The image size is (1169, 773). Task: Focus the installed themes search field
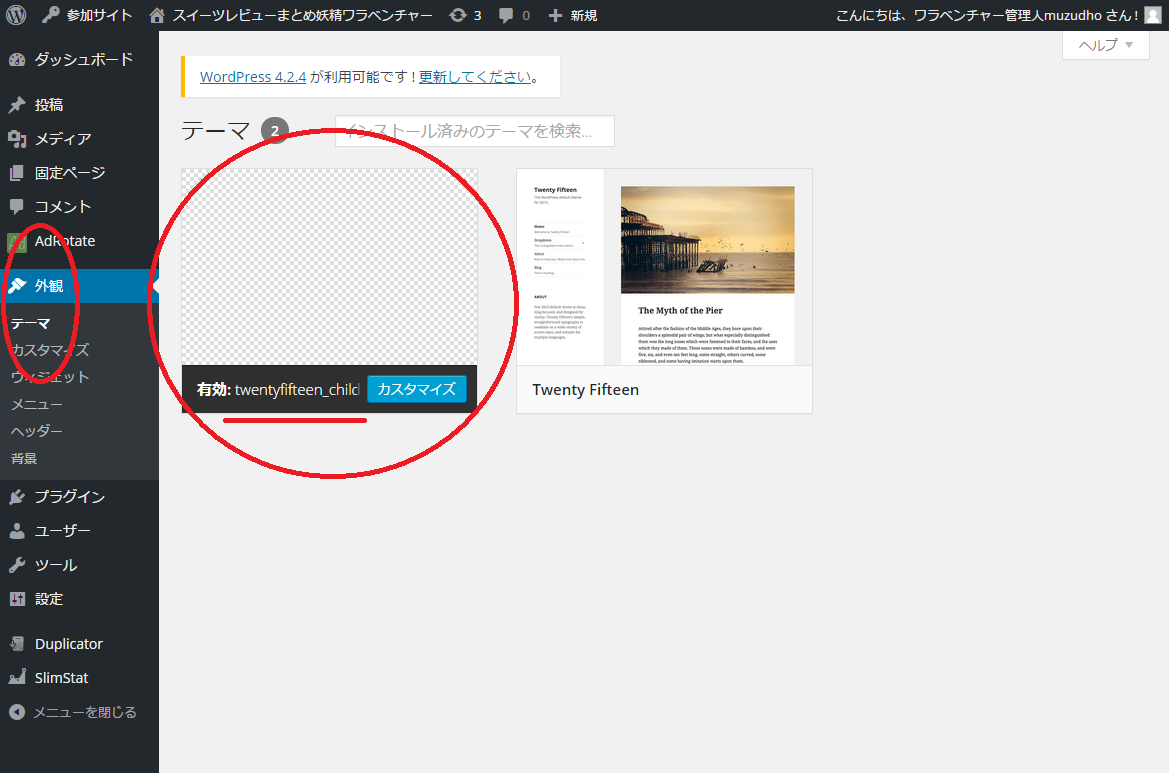(x=475, y=131)
